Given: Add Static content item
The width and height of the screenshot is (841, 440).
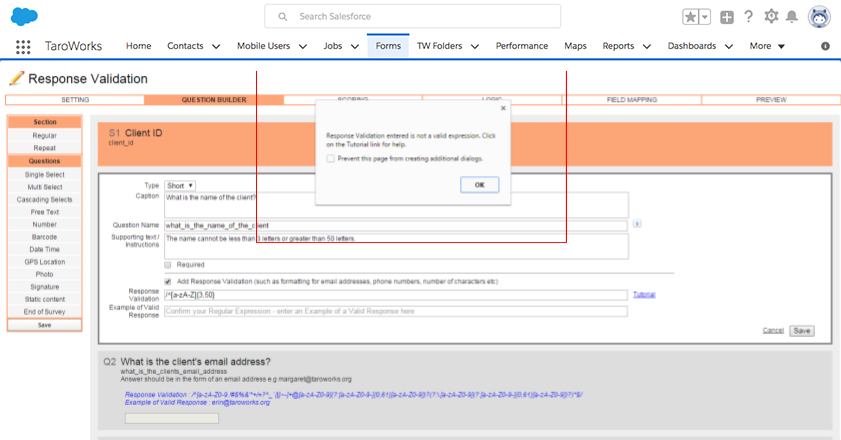Looking at the screenshot, I should [x=45, y=299].
